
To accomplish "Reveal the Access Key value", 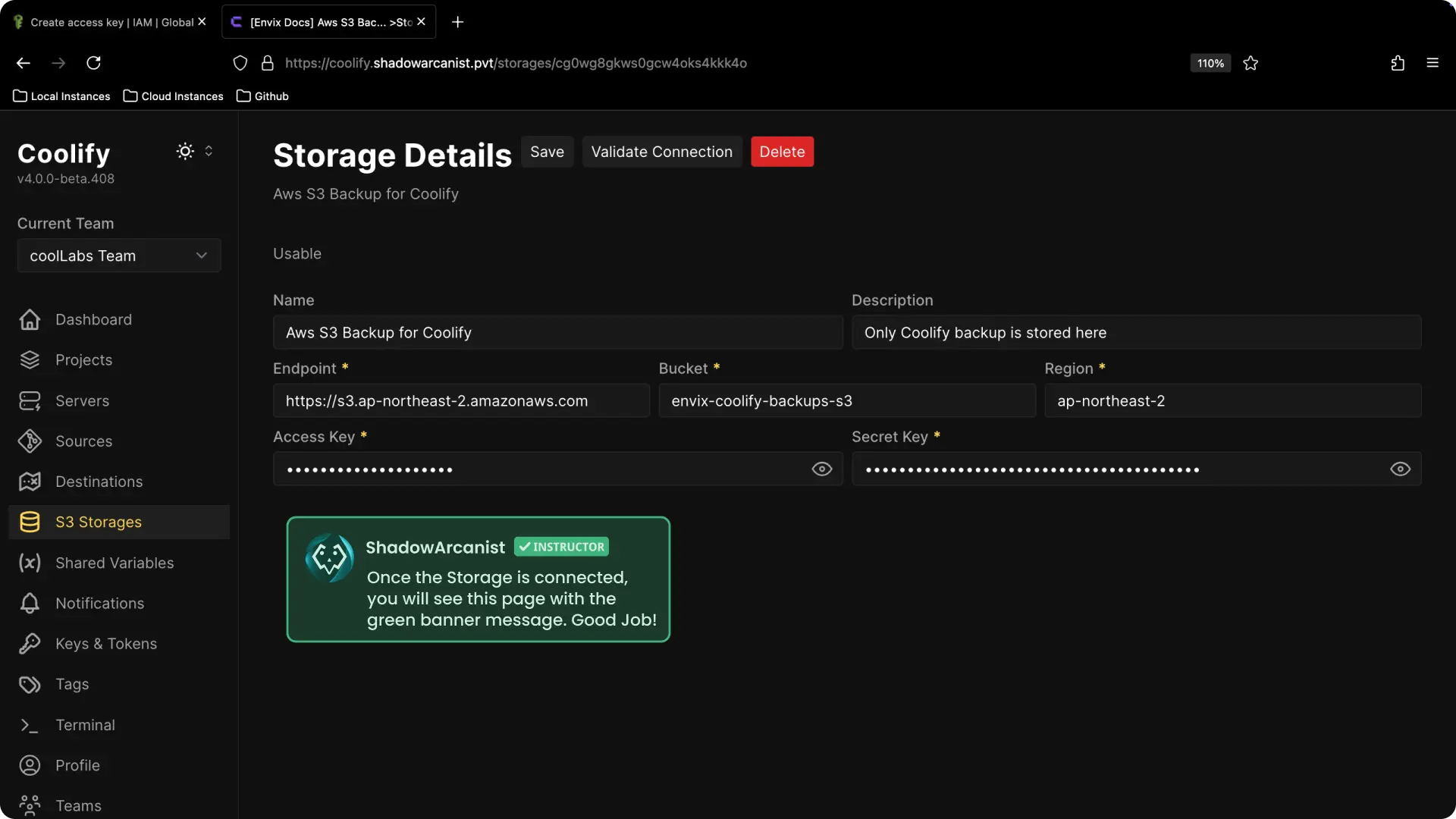I will 822,469.
